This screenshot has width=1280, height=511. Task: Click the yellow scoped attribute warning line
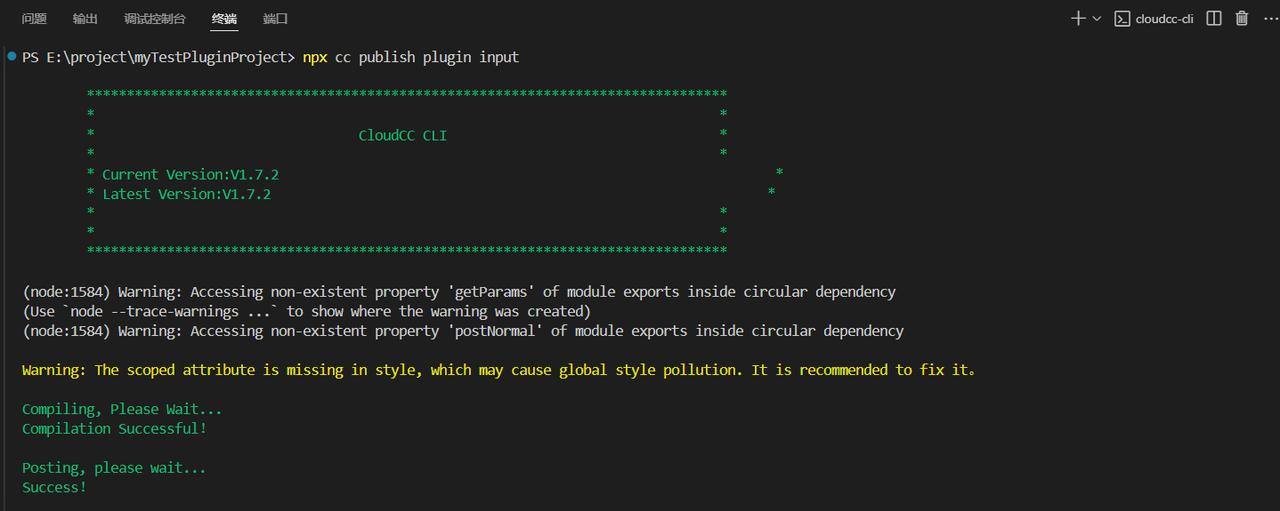(x=498, y=370)
